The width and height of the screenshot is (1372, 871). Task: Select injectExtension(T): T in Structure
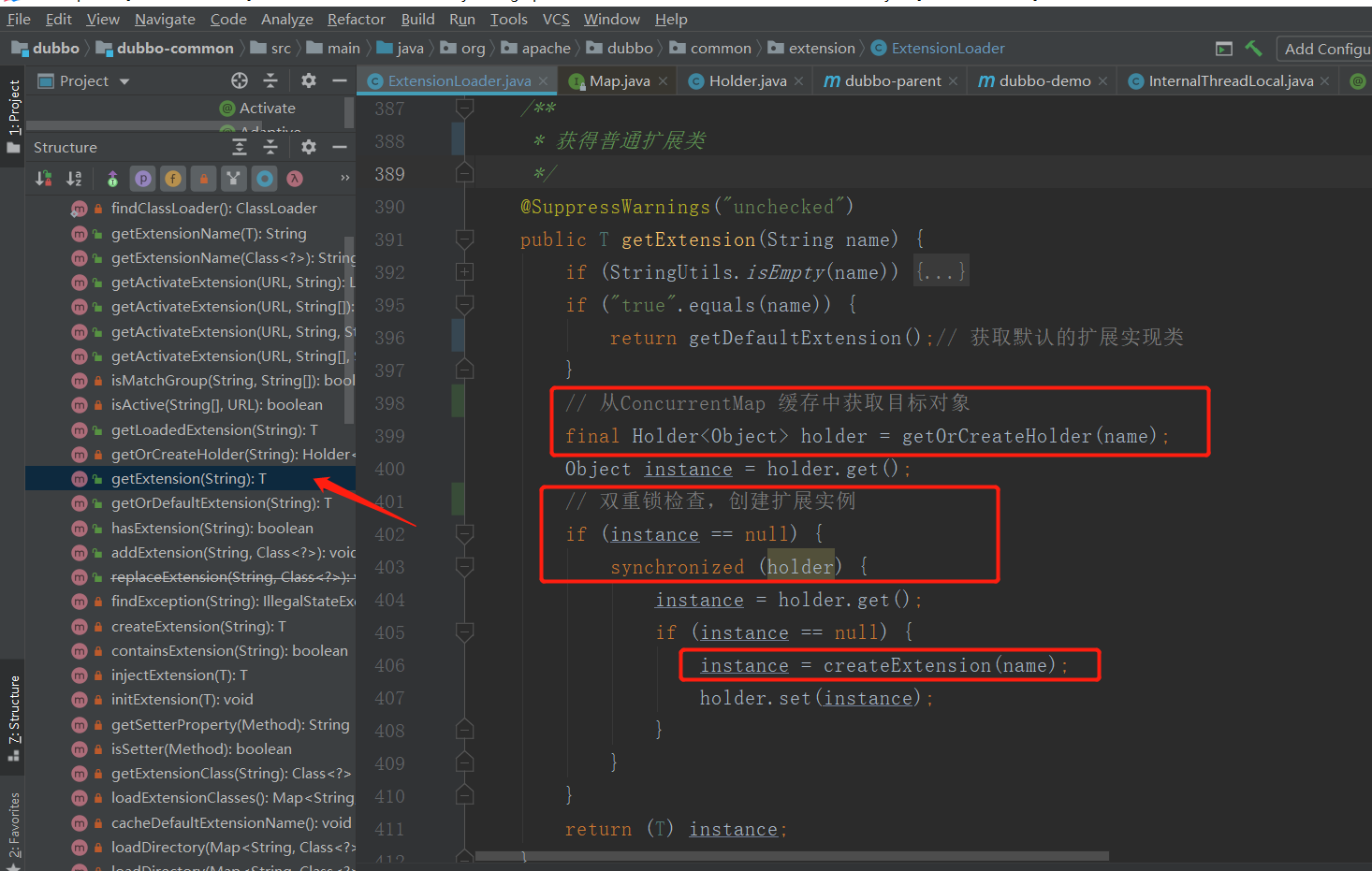[190, 675]
